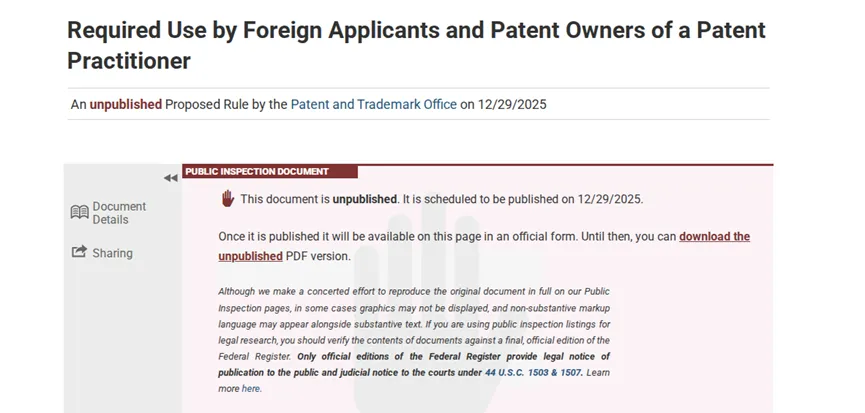Collapse the sidebar with the double-arrow icon
The image size is (865, 413).
tap(170, 178)
